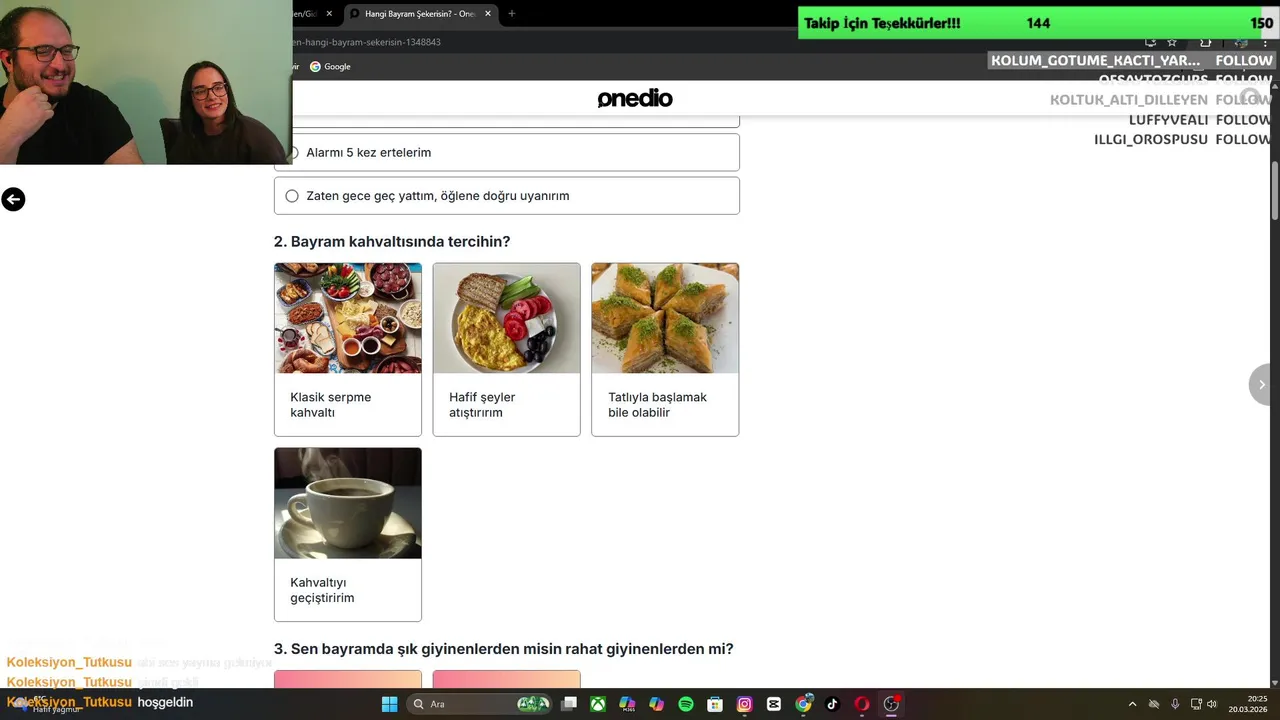
Task: Open the network status tray icon
Action: [1196, 704]
